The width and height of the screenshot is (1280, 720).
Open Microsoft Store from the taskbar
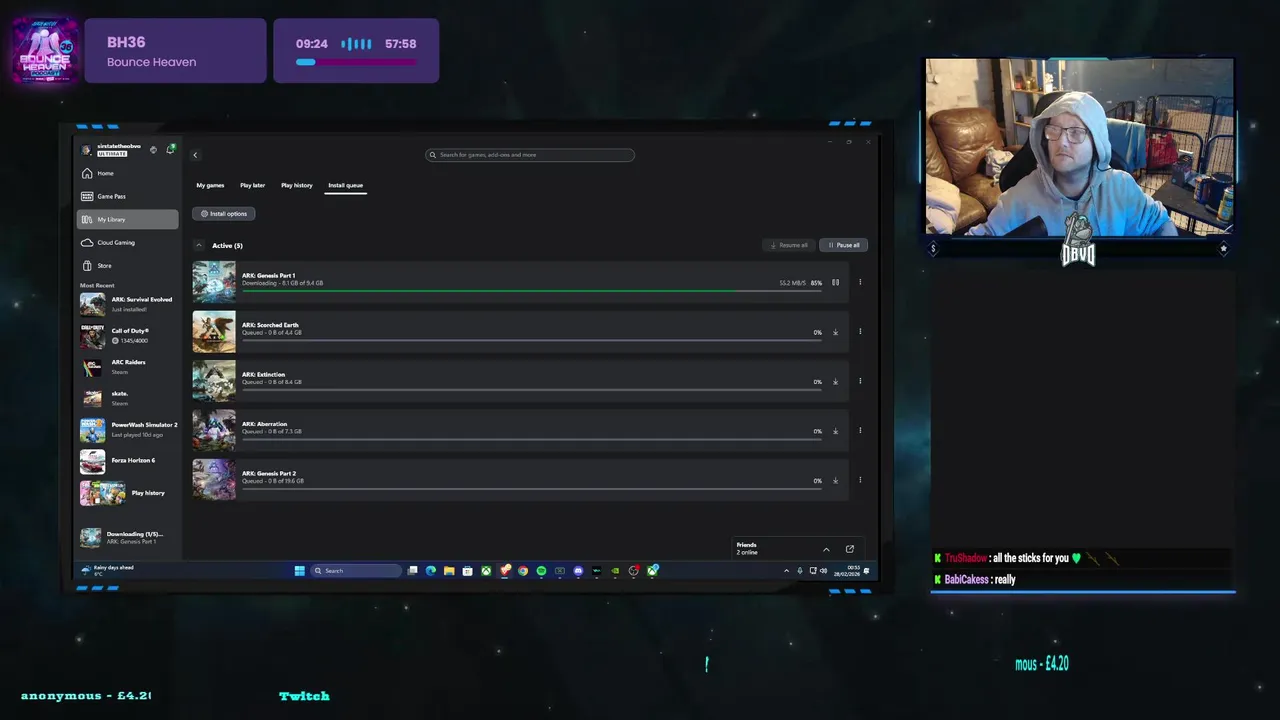pos(467,571)
